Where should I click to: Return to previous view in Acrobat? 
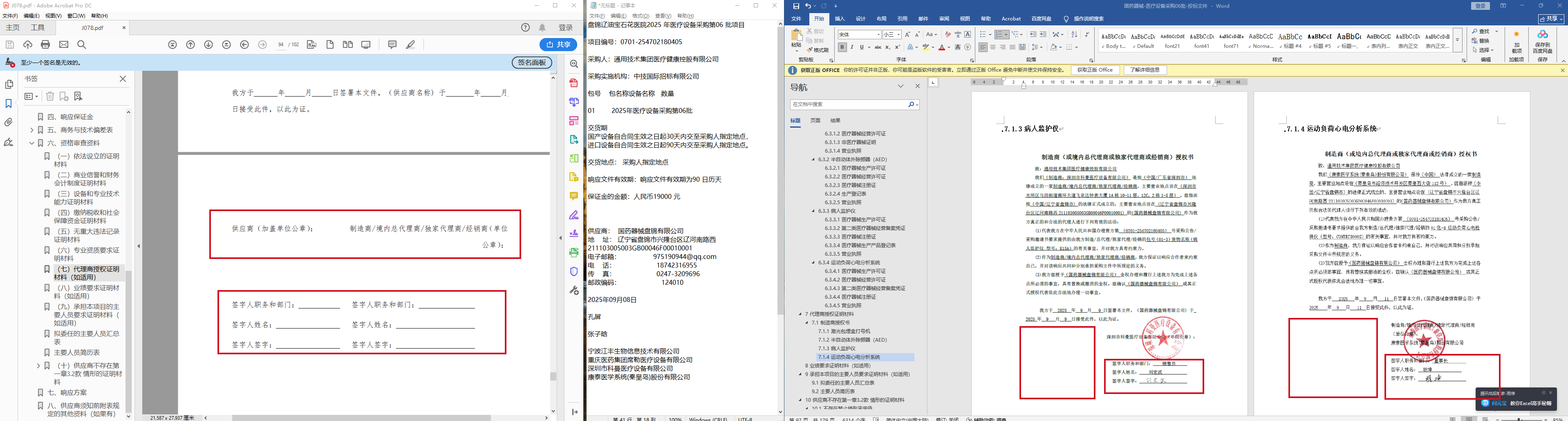(245, 45)
